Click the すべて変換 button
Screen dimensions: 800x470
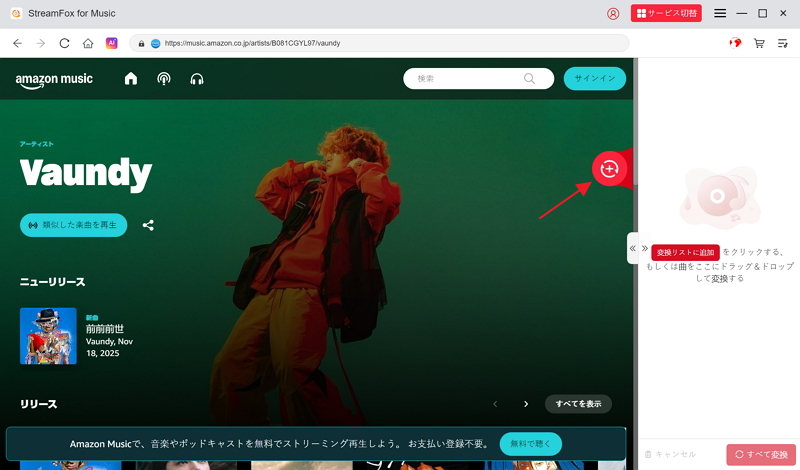[x=761, y=454]
